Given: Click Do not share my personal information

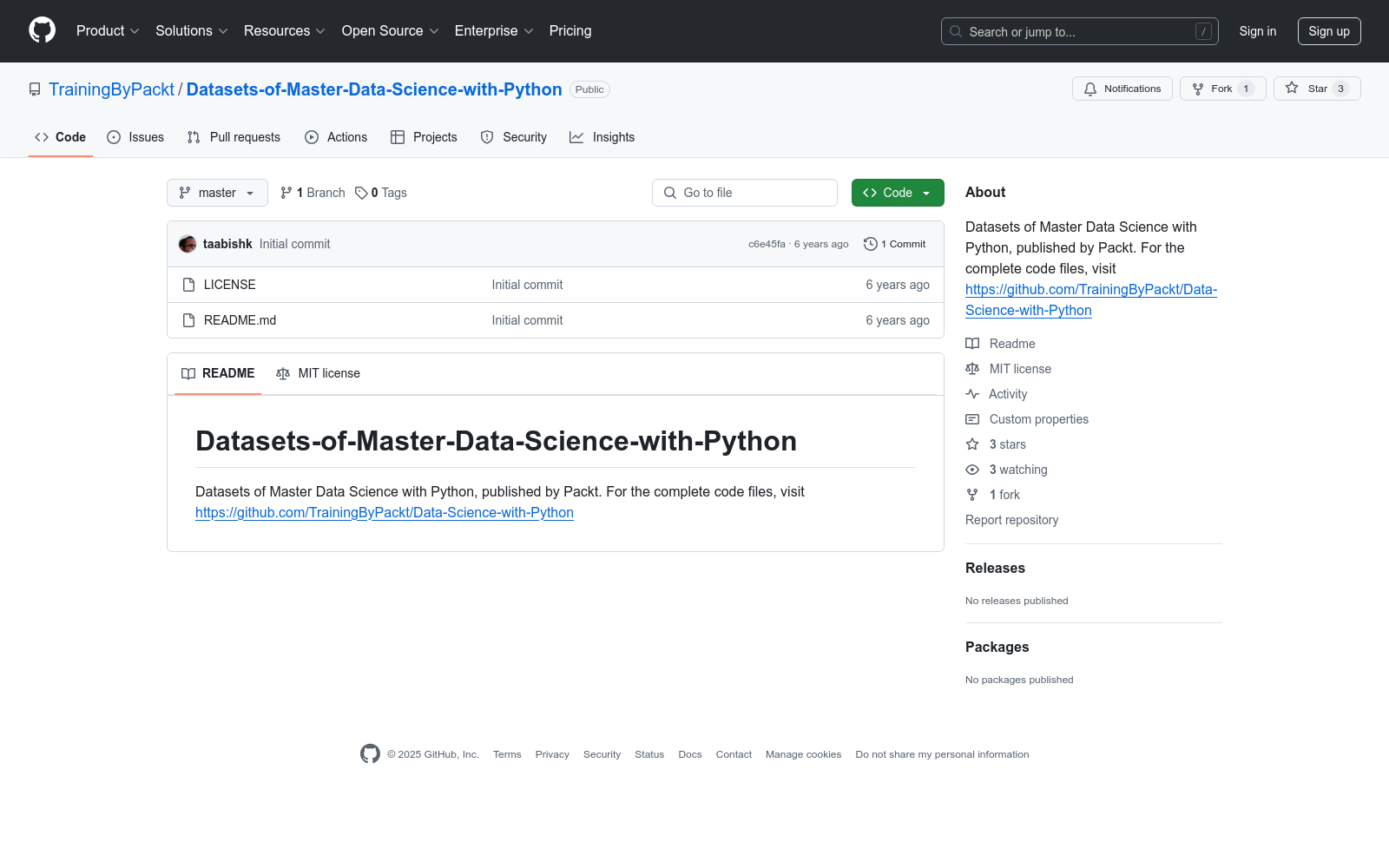Looking at the screenshot, I should (x=942, y=754).
